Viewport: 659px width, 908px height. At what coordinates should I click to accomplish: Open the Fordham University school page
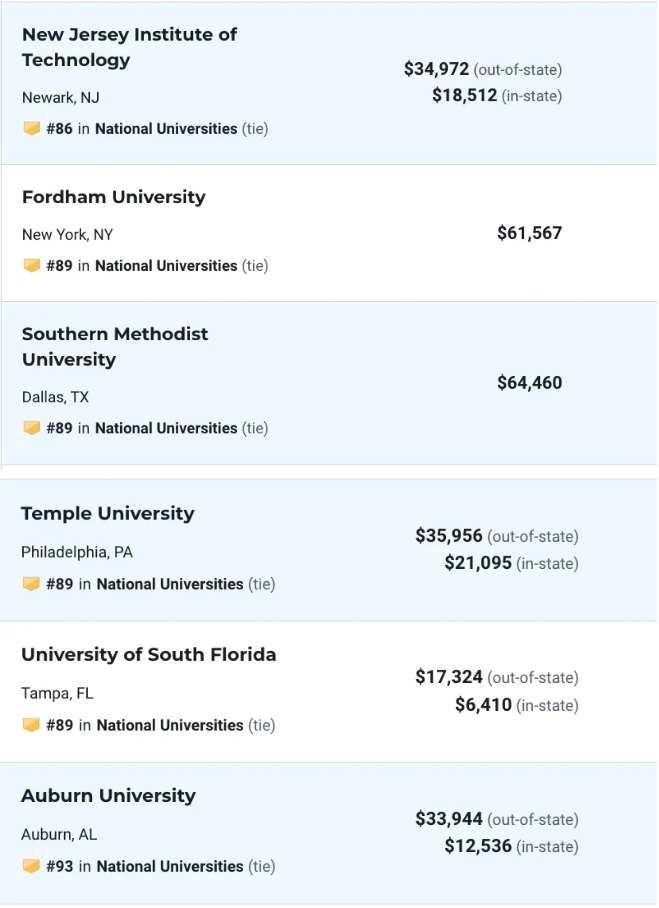pyautogui.click(x=113, y=197)
